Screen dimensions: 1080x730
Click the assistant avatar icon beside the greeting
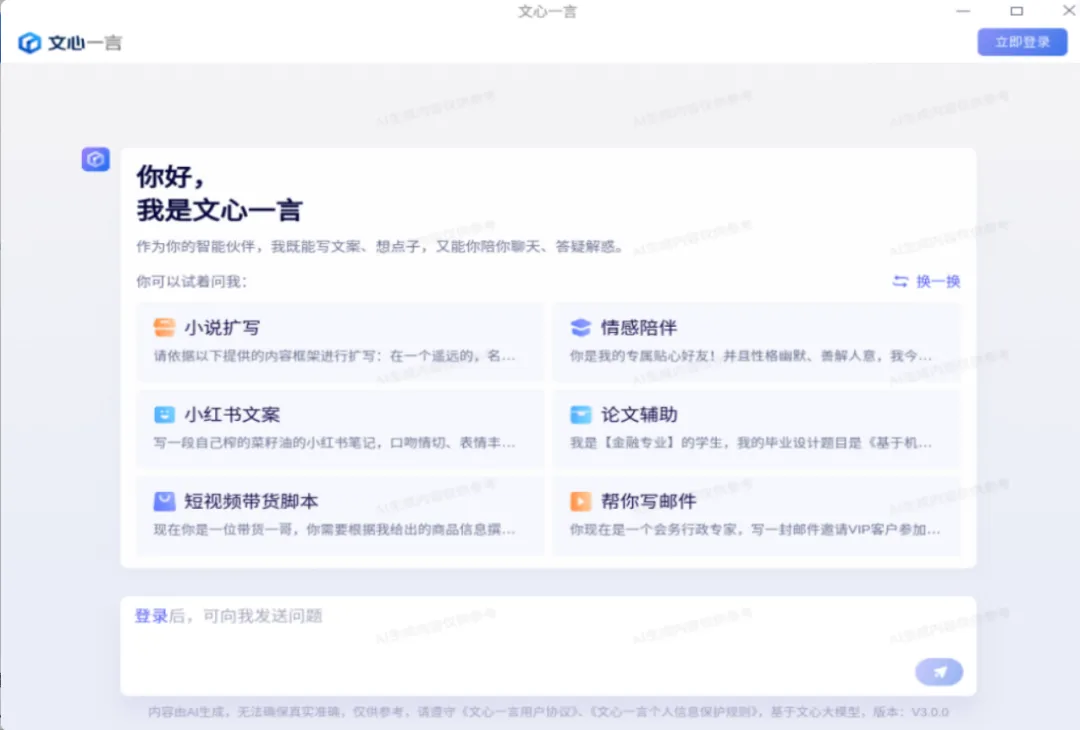click(x=96, y=159)
